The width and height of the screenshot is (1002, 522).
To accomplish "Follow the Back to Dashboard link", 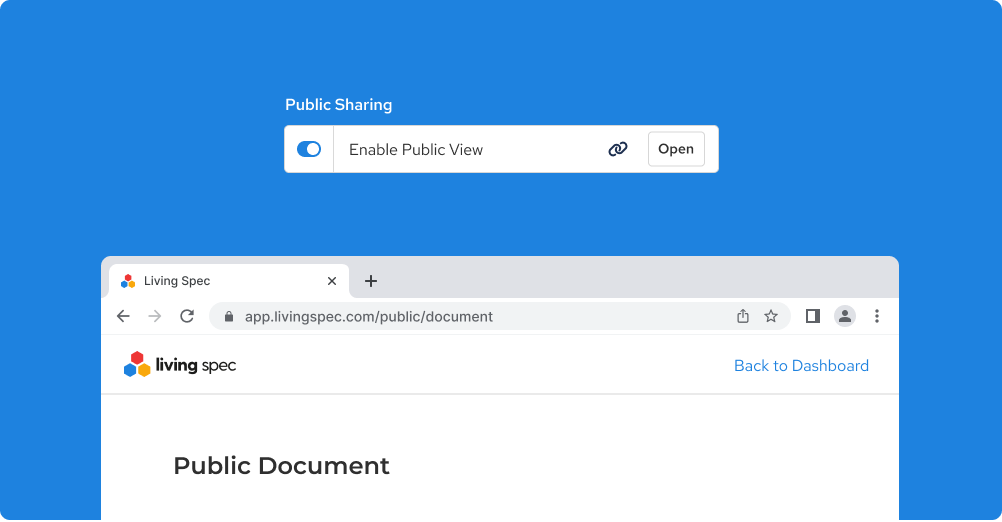I will coord(801,366).
